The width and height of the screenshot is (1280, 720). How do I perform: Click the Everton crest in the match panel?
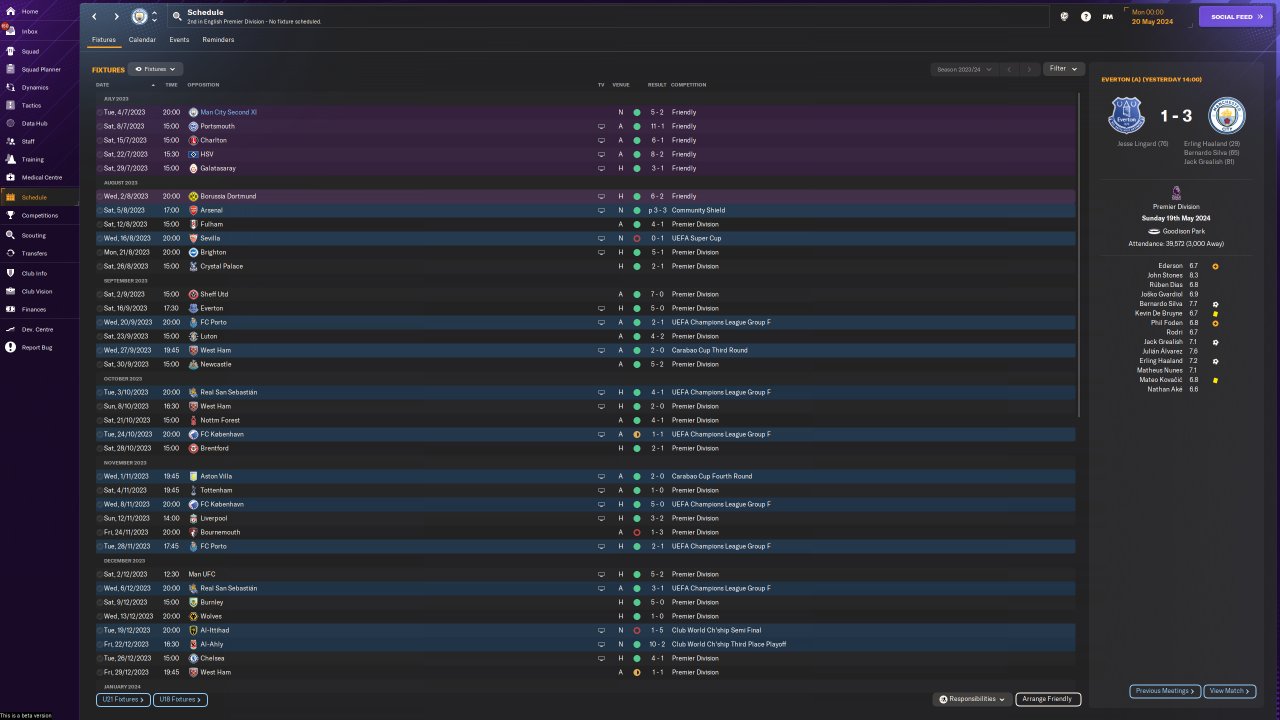click(x=1127, y=116)
